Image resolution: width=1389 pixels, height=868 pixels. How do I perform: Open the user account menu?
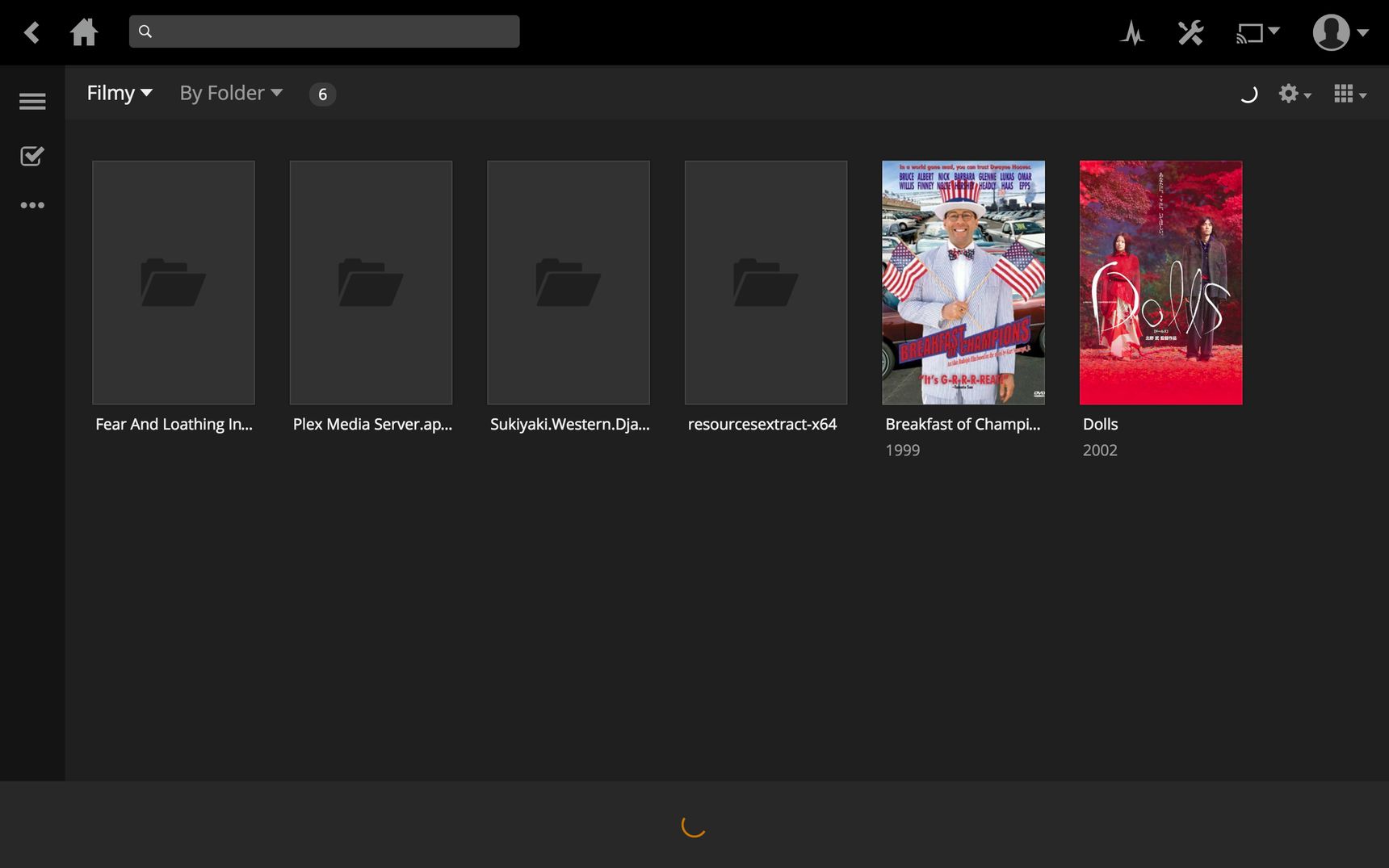tap(1340, 32)
